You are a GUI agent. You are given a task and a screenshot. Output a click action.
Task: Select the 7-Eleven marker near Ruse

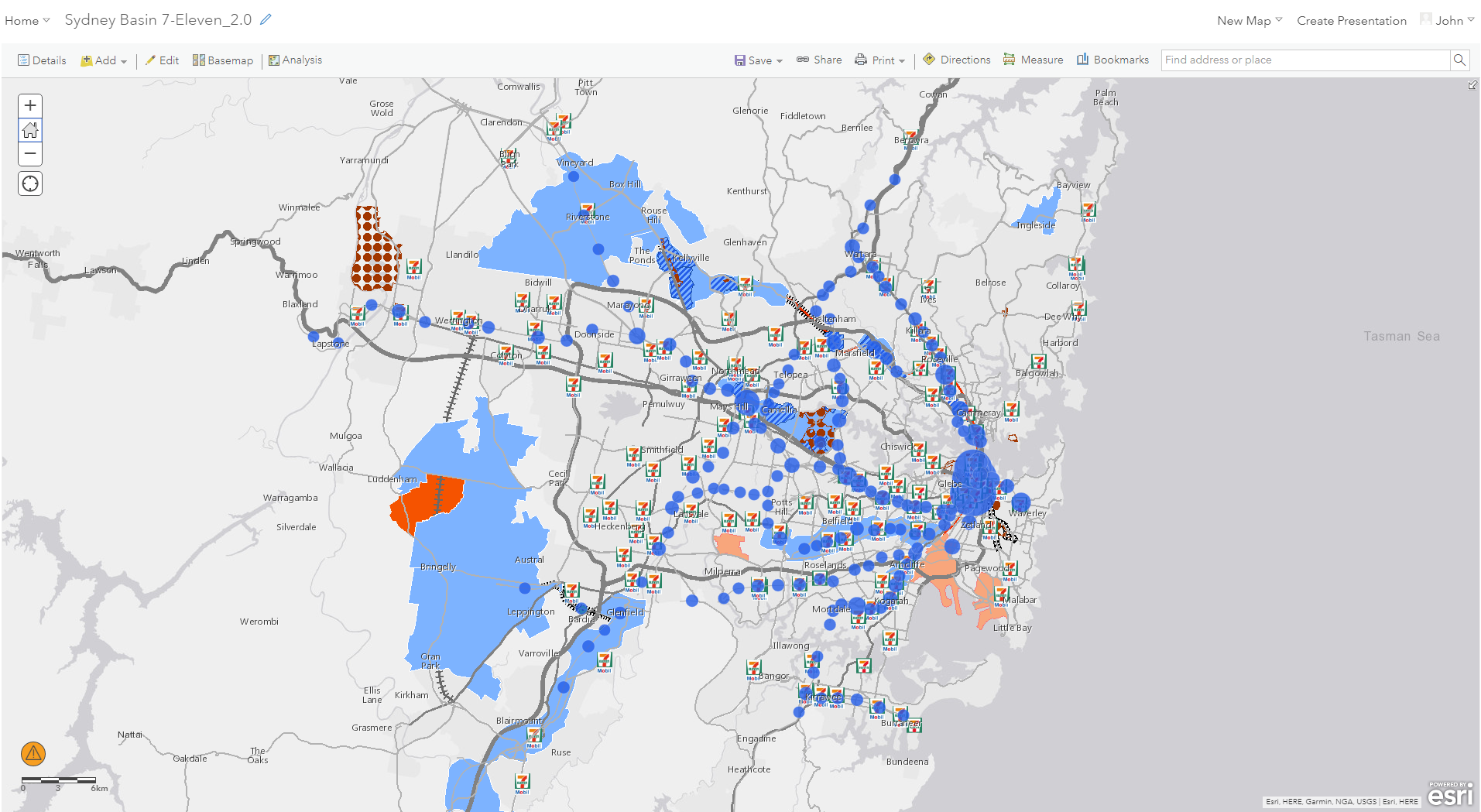tap(523, 783)
